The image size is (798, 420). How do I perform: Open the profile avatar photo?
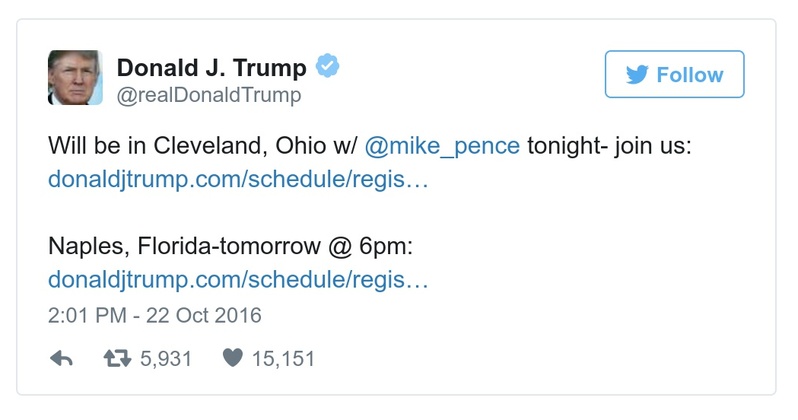(74, 77)
